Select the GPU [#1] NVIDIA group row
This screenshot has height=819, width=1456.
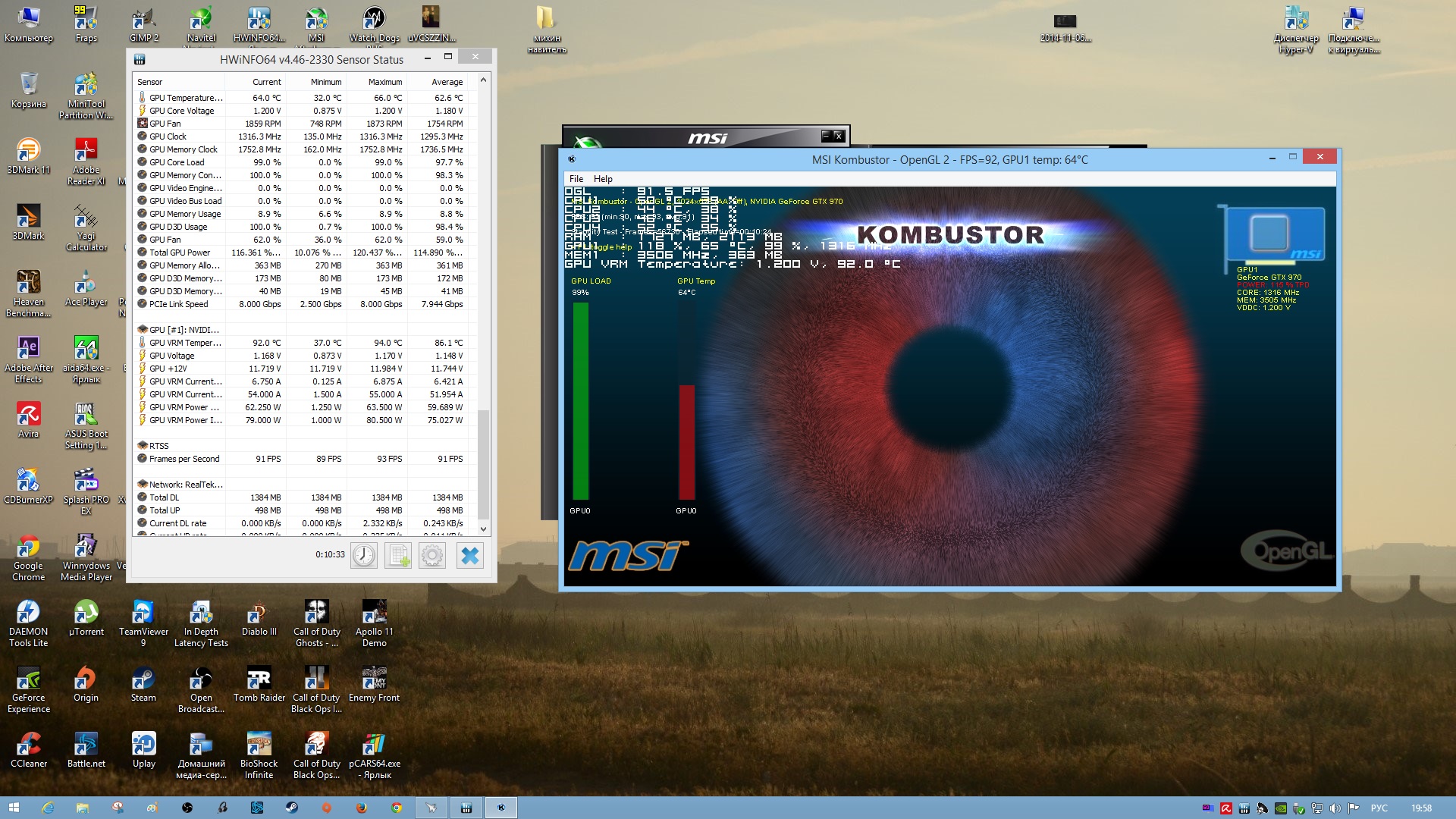184,330
